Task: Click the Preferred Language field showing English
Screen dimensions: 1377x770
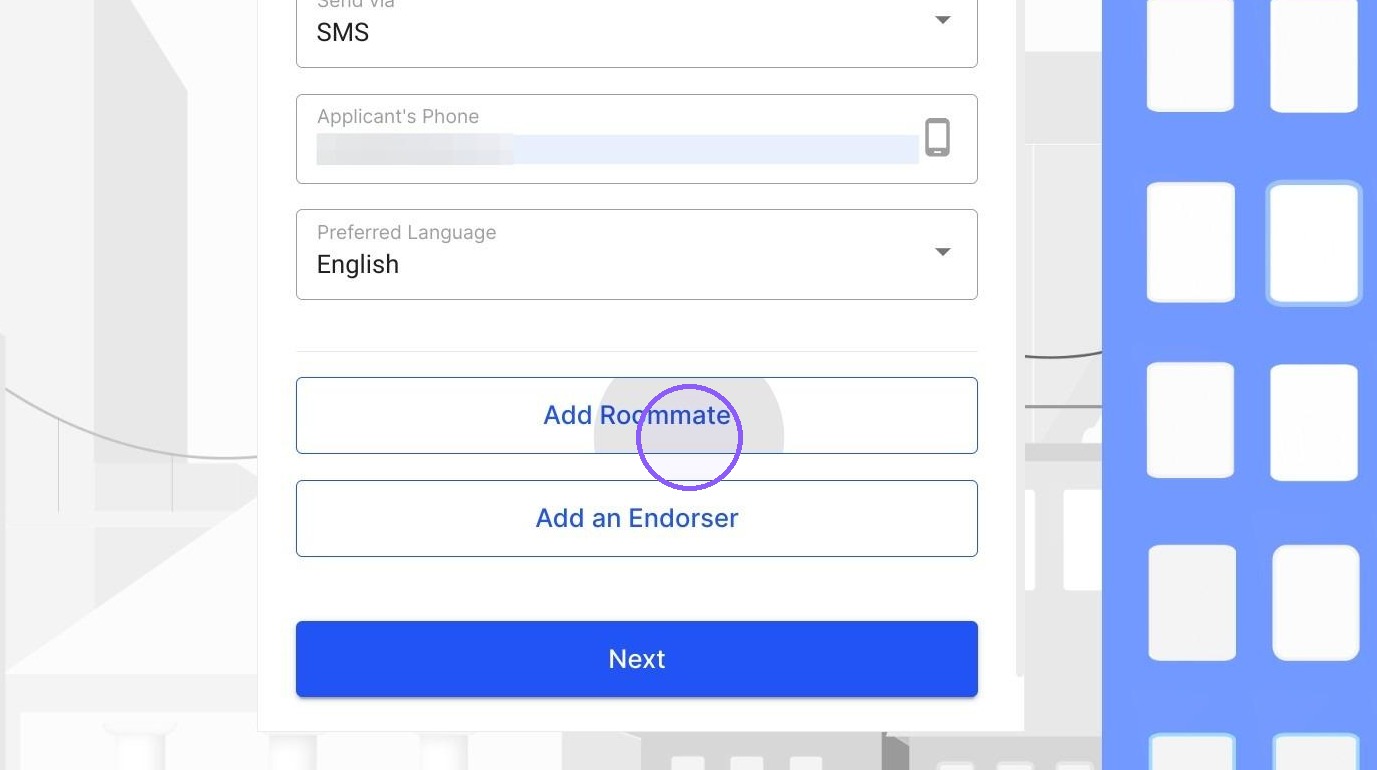Action: pyautogui.click(x=636, y=254)
